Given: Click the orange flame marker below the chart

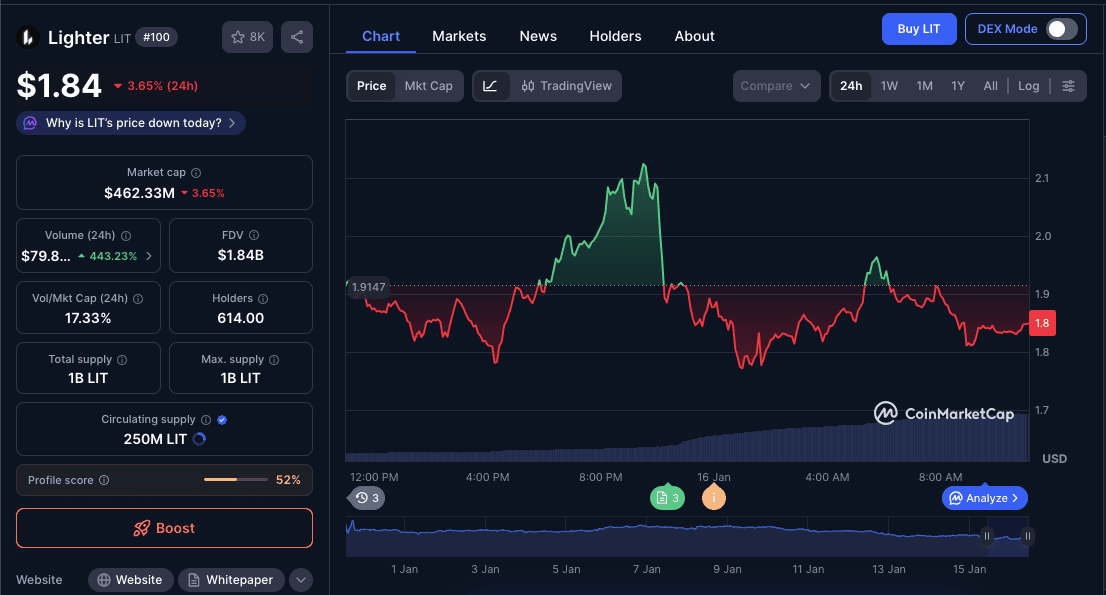Looking at the screenshot, I should (x=714, y=497).
